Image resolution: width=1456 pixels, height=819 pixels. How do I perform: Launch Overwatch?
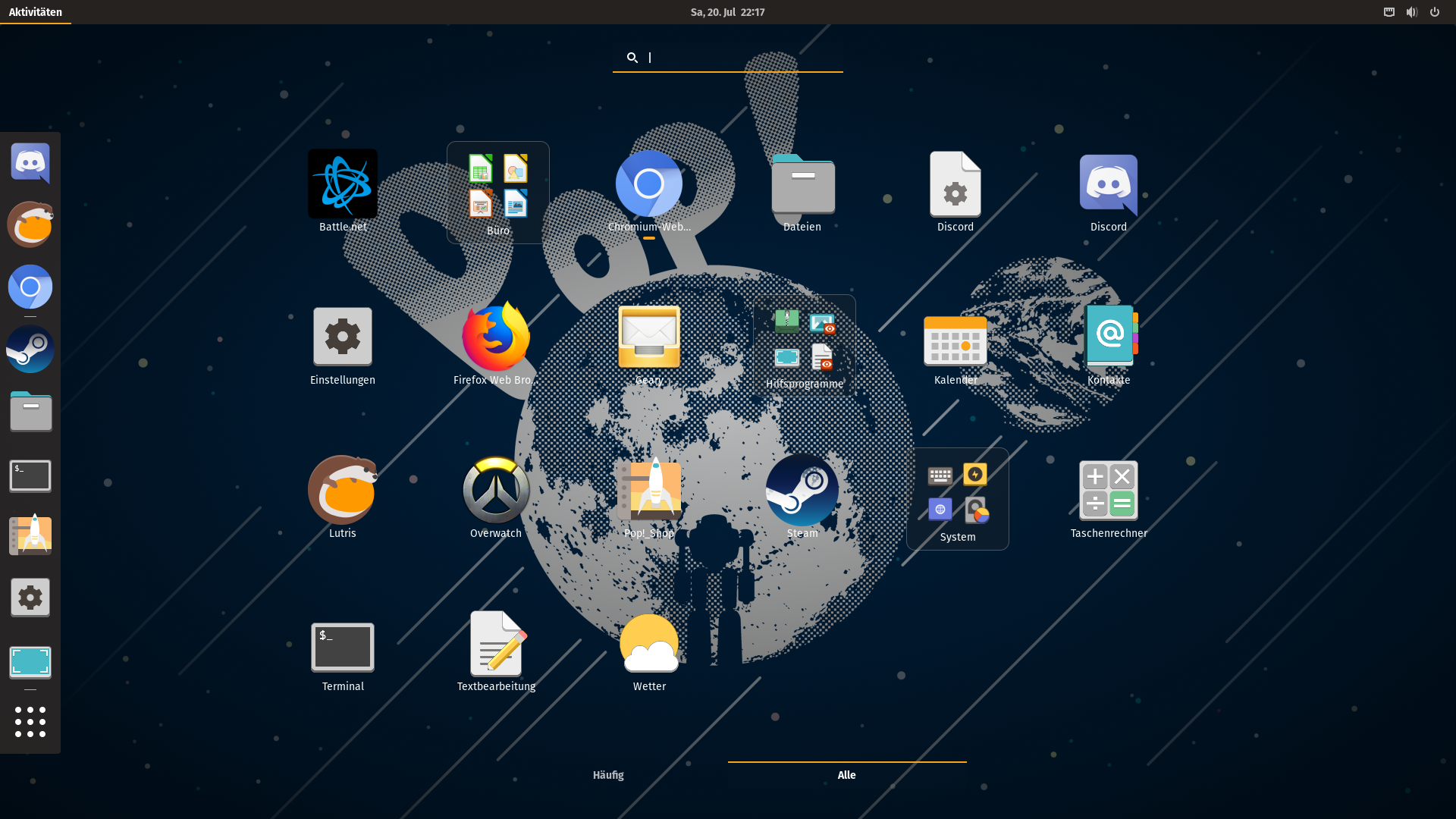tap(496, 497)
